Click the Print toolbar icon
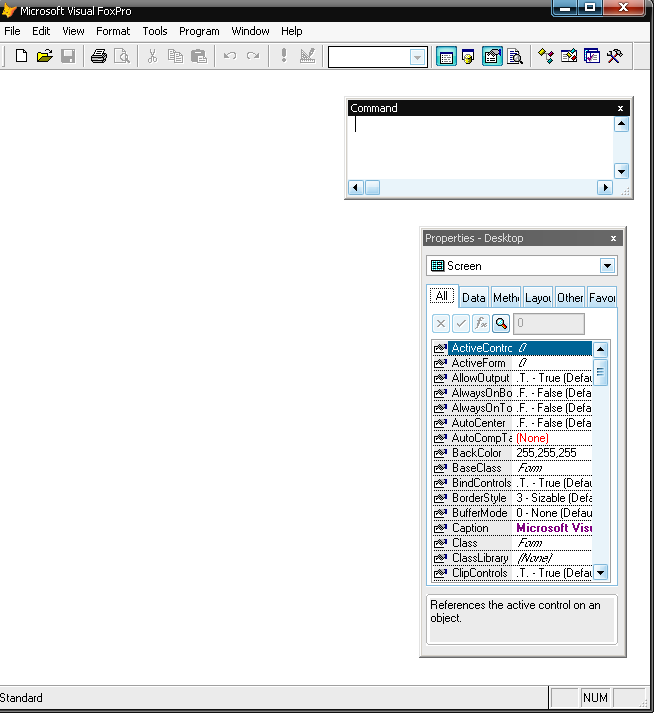 (x=99, y=56)
